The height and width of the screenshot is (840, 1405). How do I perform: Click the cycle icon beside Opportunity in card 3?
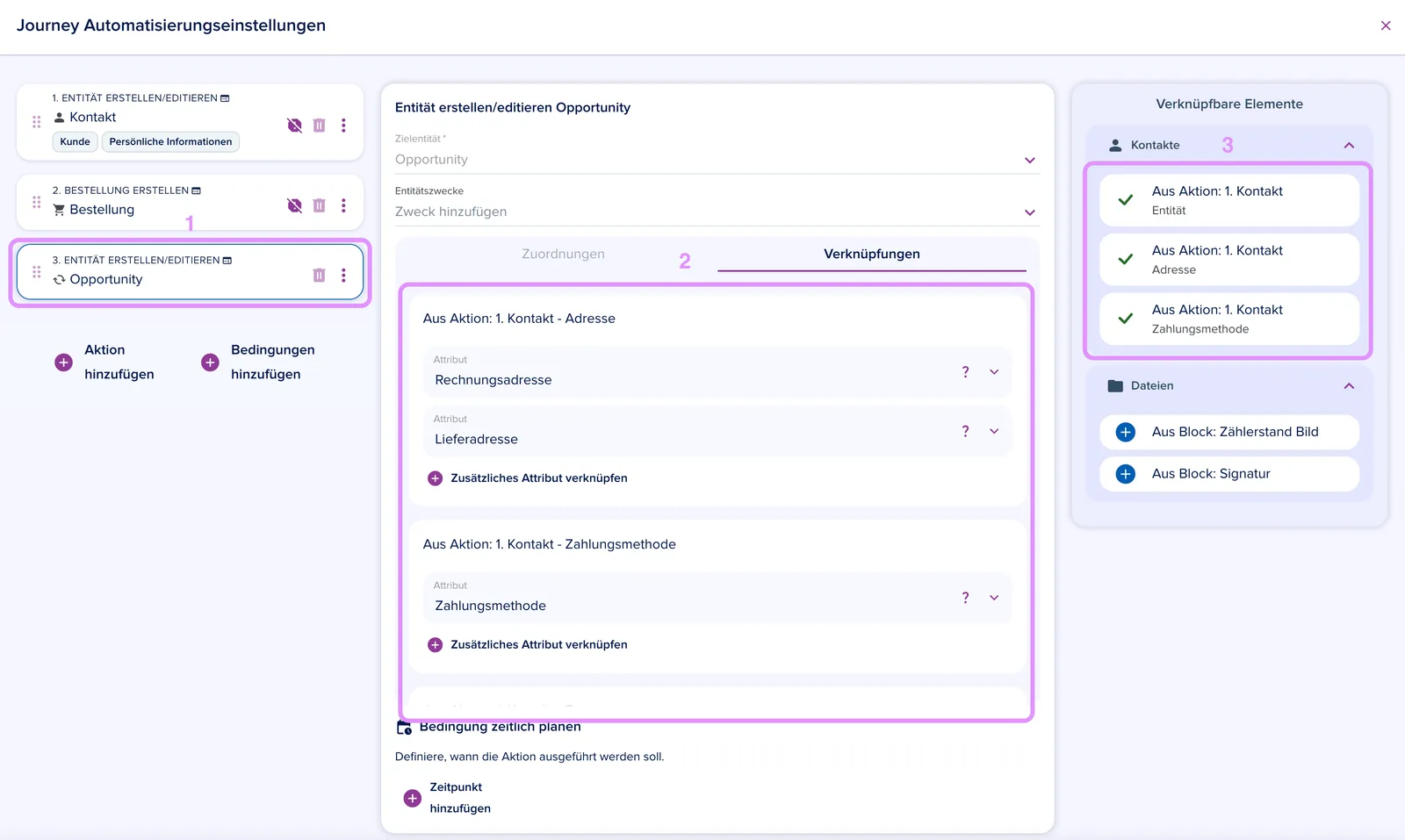(x=59, y=280)
